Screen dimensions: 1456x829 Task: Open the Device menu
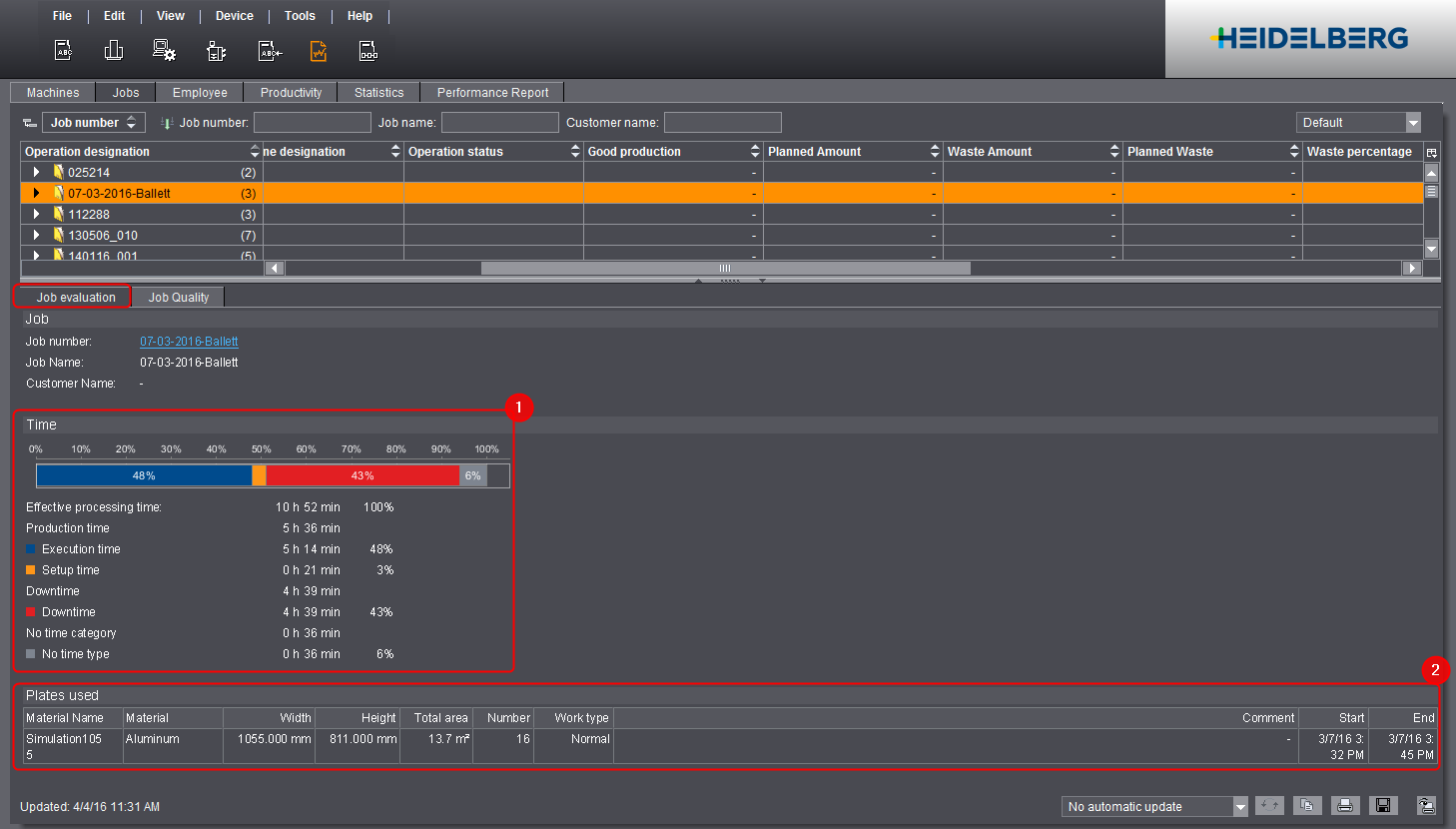(234, 16)
